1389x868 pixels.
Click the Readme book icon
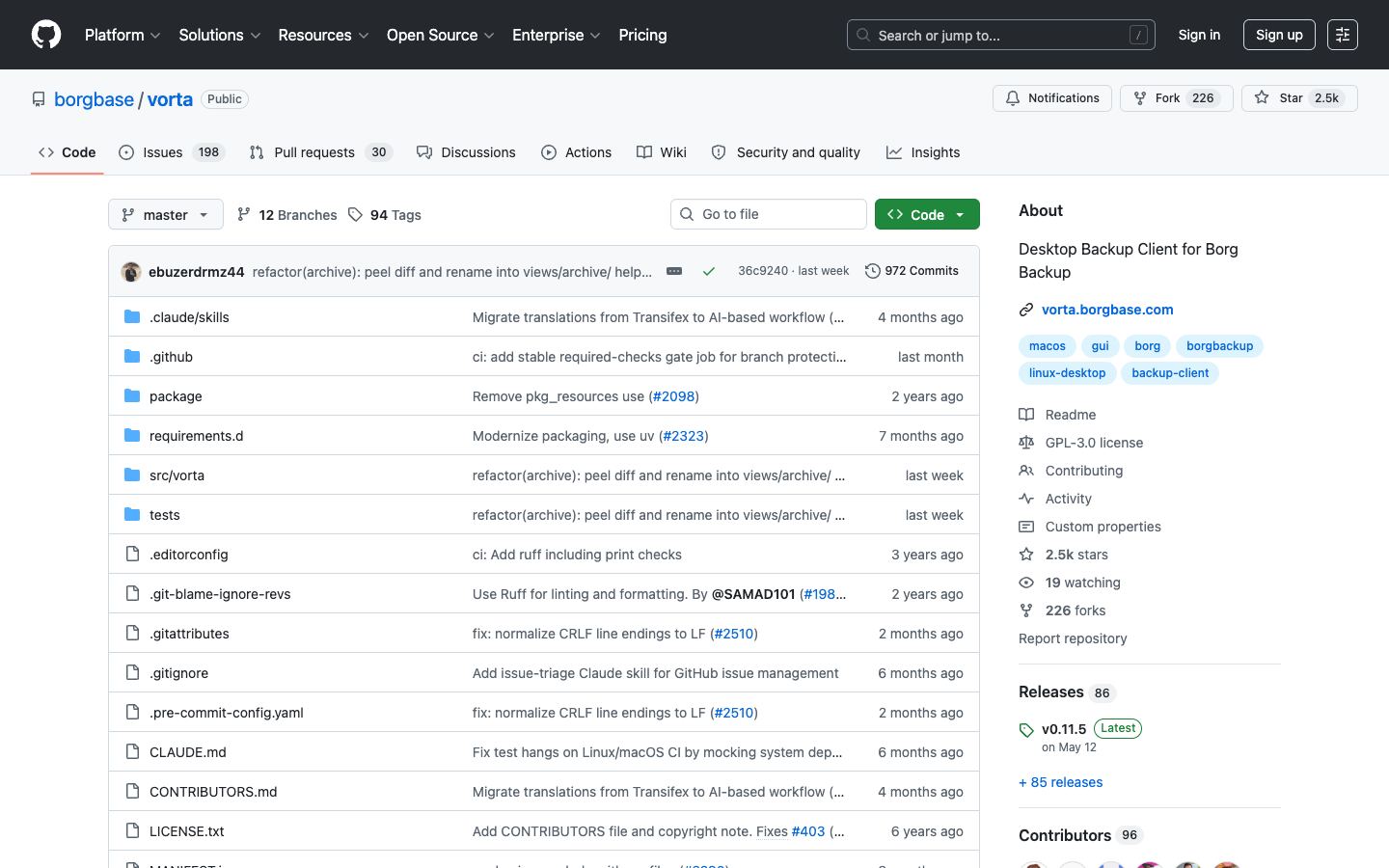(1026, 415)
